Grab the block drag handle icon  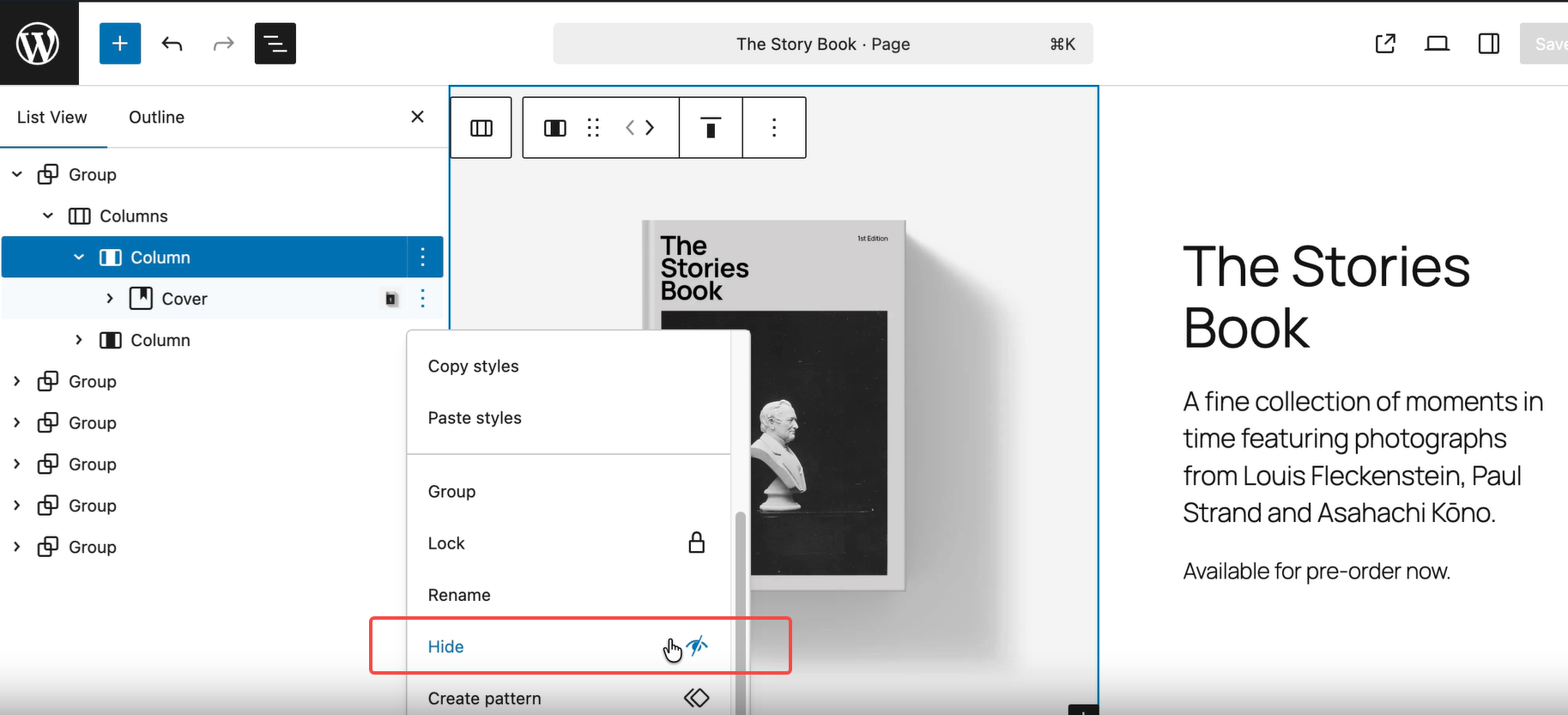click(593, 128)
